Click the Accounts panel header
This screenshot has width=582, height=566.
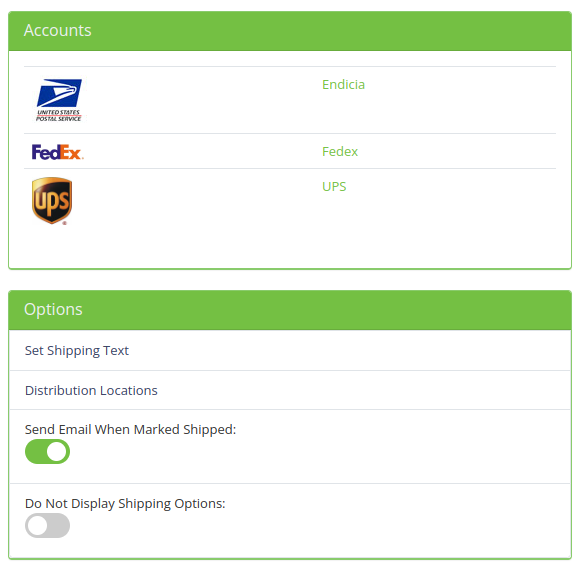point(290,31)
